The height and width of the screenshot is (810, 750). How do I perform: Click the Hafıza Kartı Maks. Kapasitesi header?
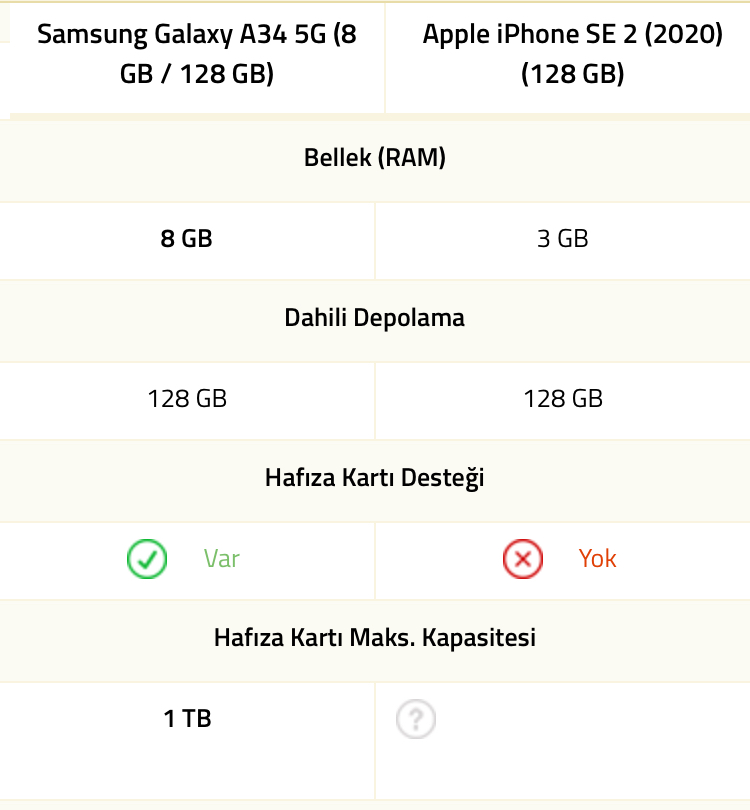tap(375, 637)
